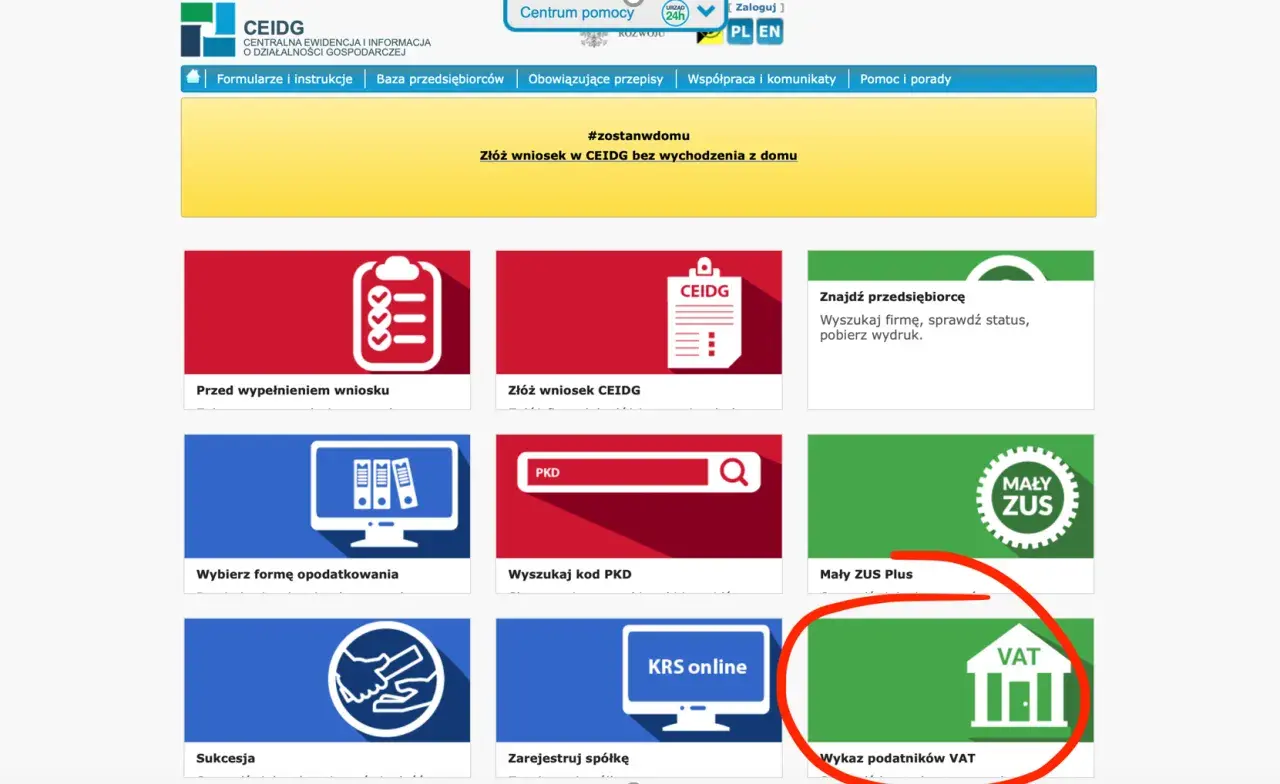Click the magnifier icon in the PKD tile

tap(734, 472)
